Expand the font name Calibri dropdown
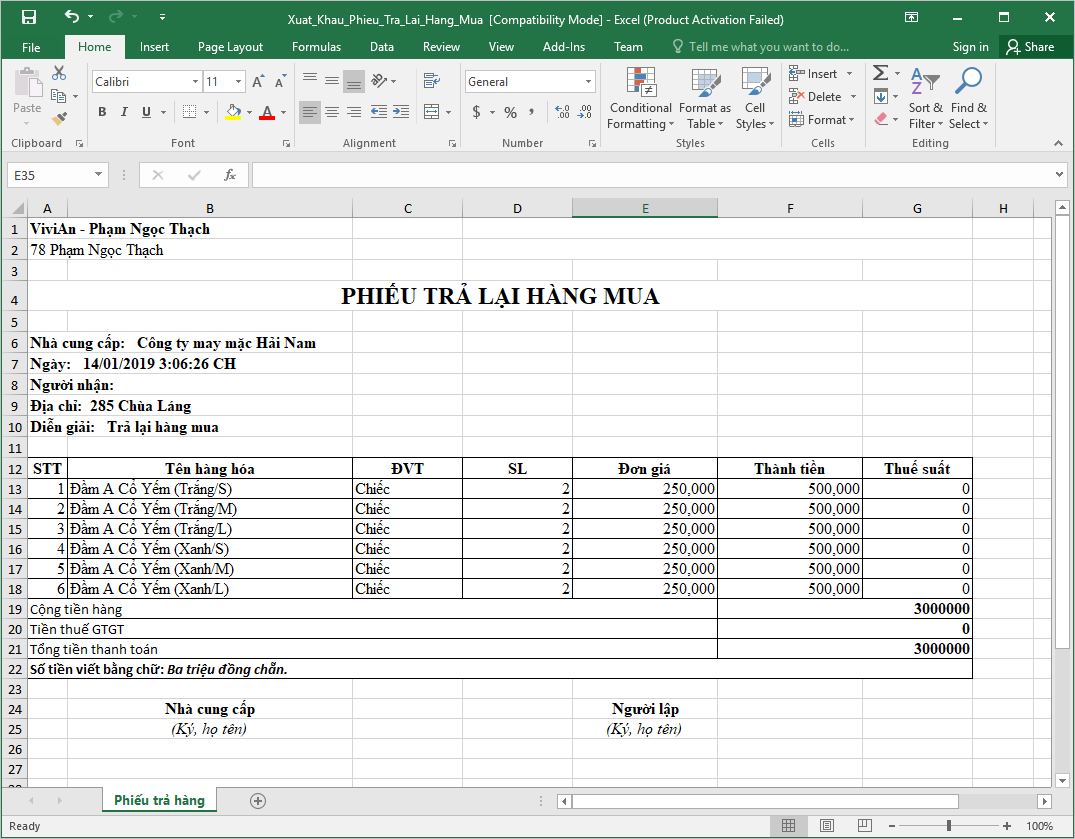 (x=195, y=82)
